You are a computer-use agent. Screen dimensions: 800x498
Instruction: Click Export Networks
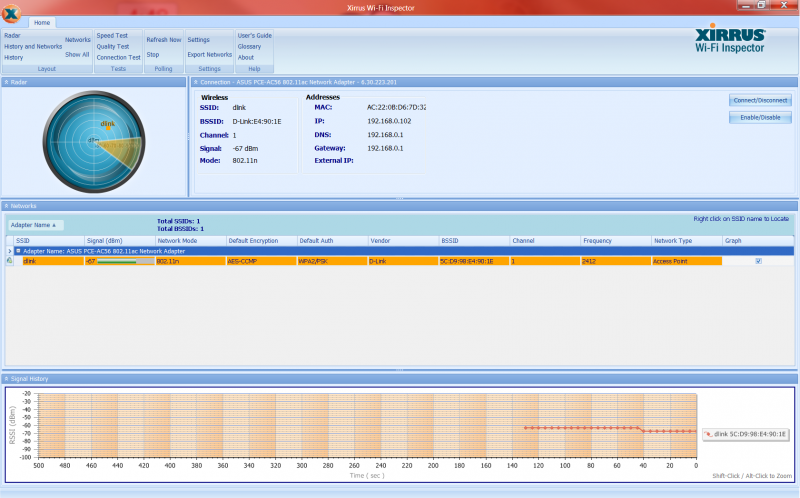point(210,55)
